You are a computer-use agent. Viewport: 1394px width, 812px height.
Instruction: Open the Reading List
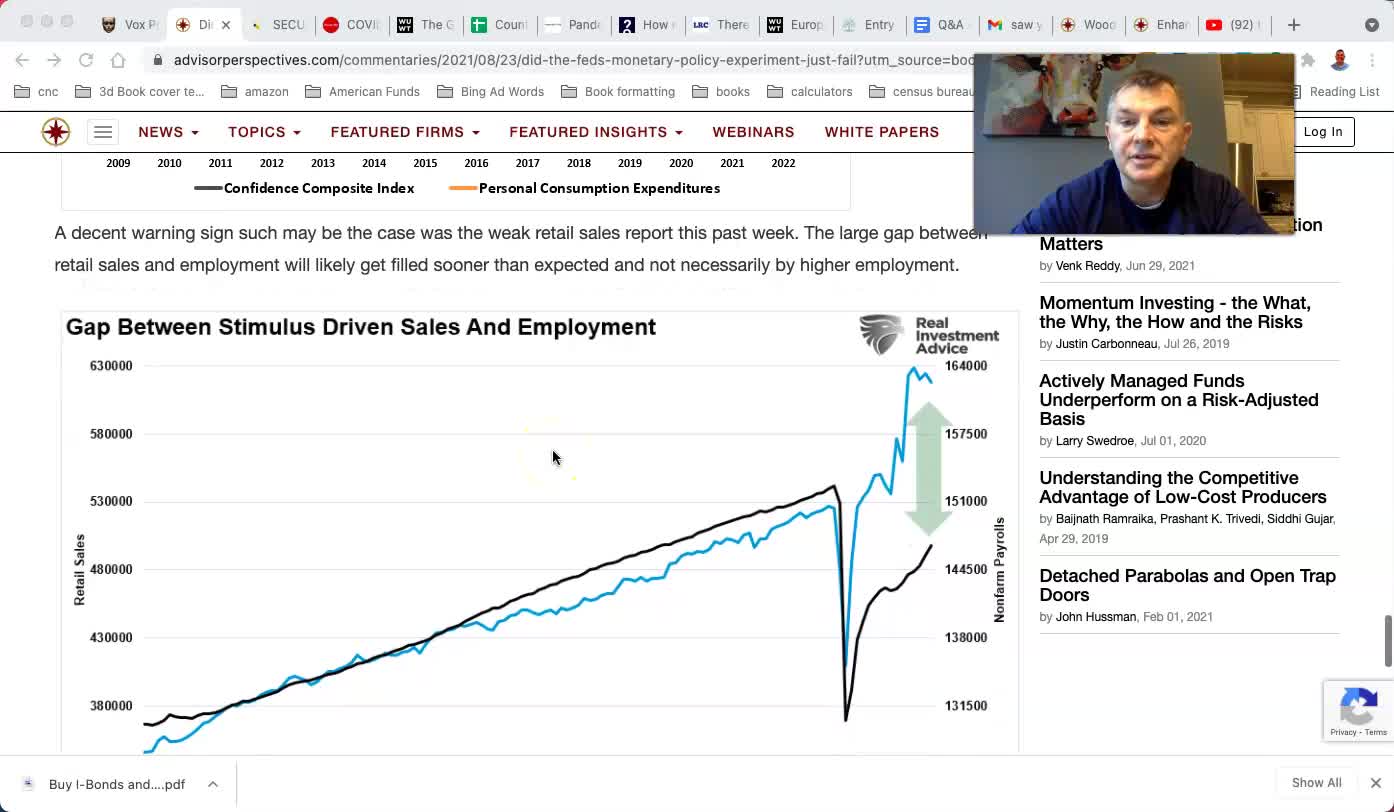pos(1335,92)
